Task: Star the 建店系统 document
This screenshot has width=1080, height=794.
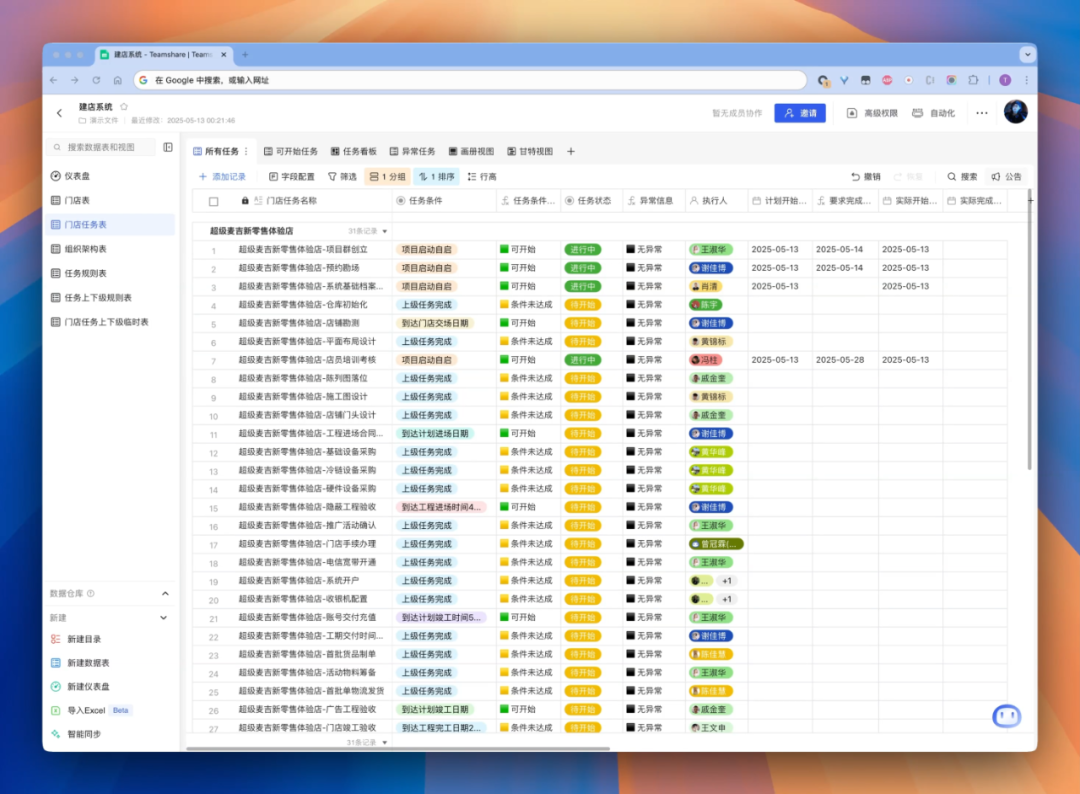Action: coord(124,107)
